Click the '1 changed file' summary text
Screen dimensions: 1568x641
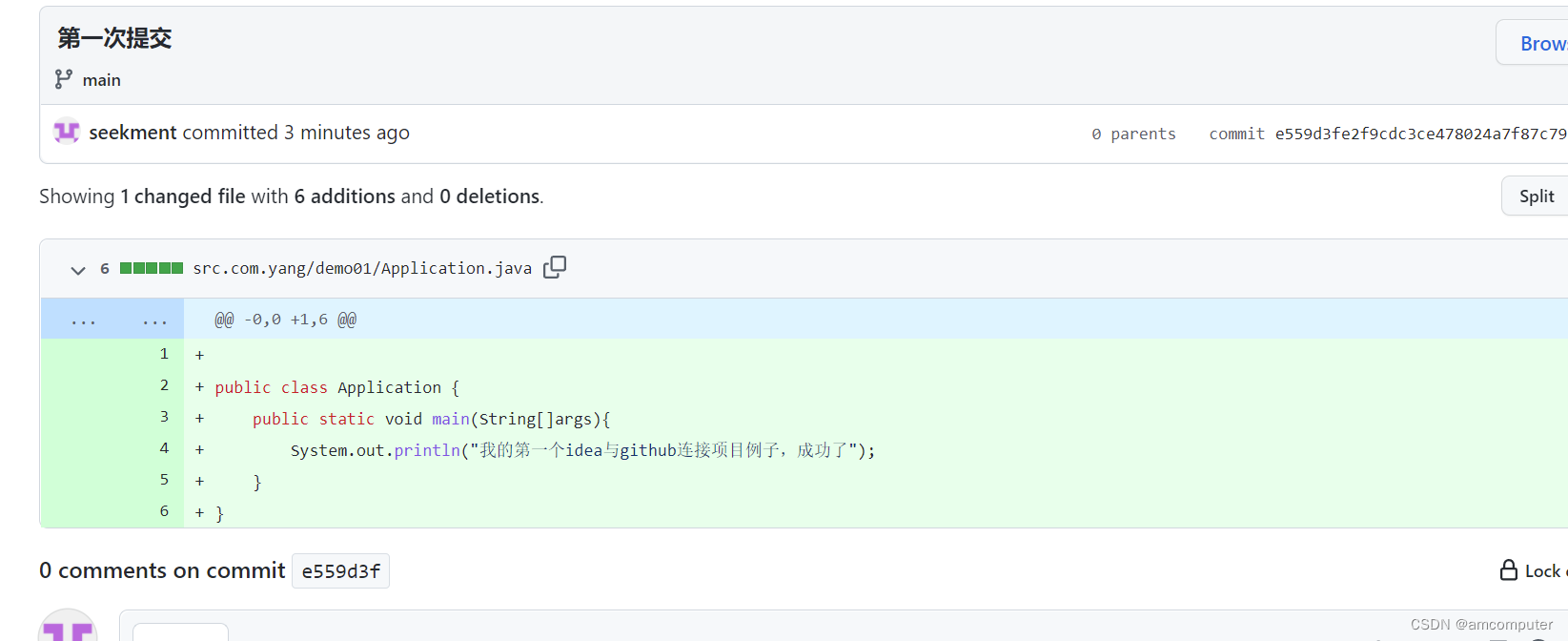(182, 196)
